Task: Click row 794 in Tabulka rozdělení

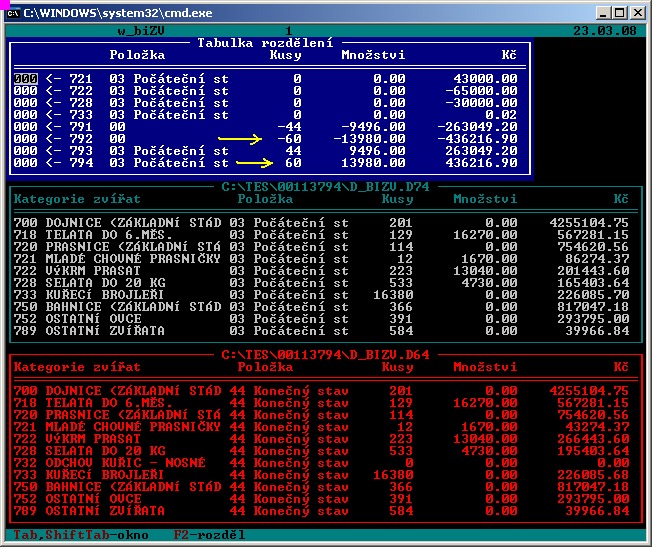Action: 266,163
